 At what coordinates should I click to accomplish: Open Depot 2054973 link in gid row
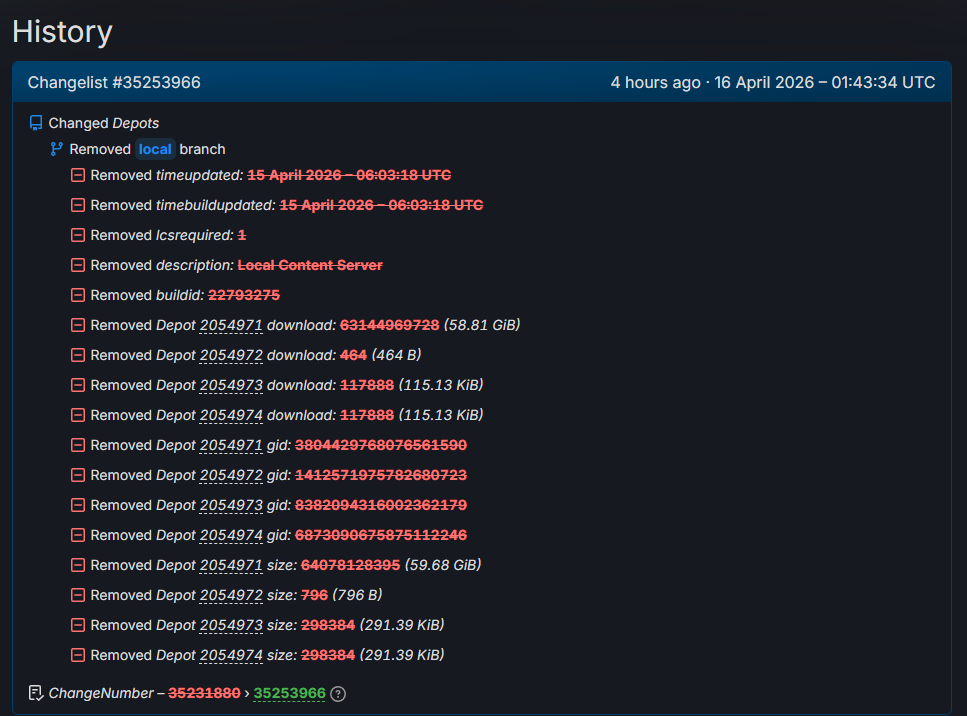coord(231,505)
